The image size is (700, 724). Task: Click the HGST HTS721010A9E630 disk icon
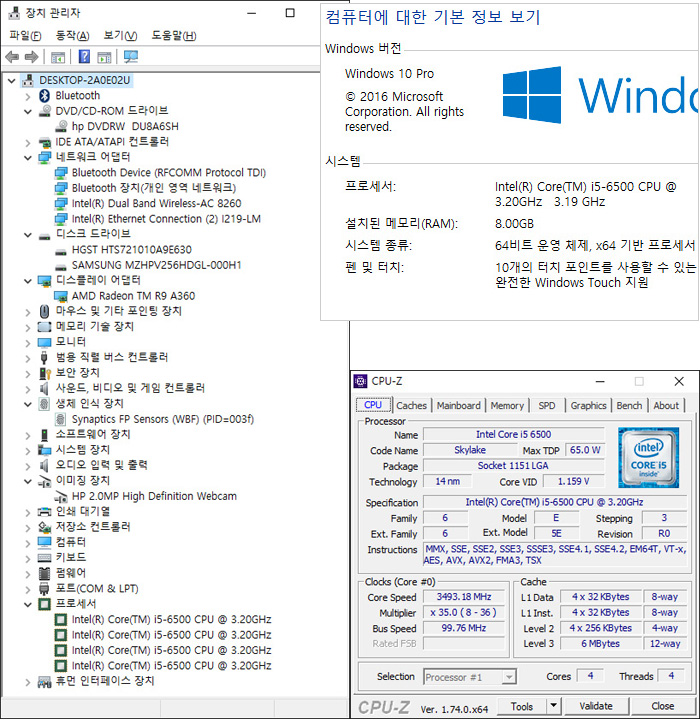pos(60,252)
